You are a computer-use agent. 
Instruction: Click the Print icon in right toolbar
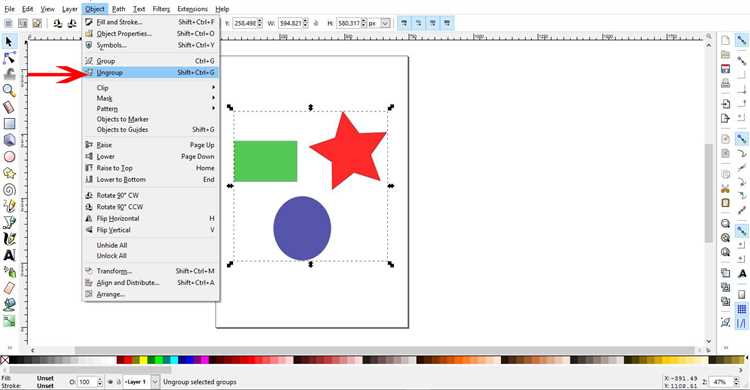[x=726, y=83]
